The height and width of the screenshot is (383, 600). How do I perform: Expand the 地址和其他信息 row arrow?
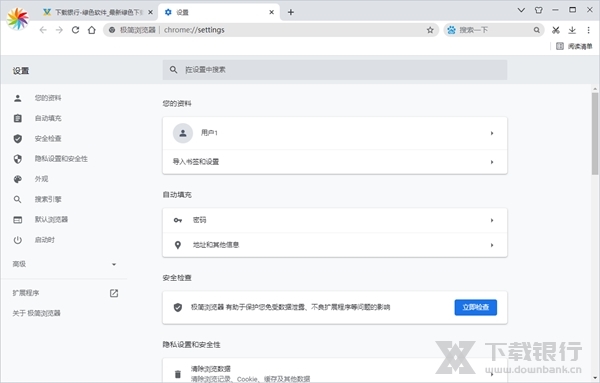point(492,245)
